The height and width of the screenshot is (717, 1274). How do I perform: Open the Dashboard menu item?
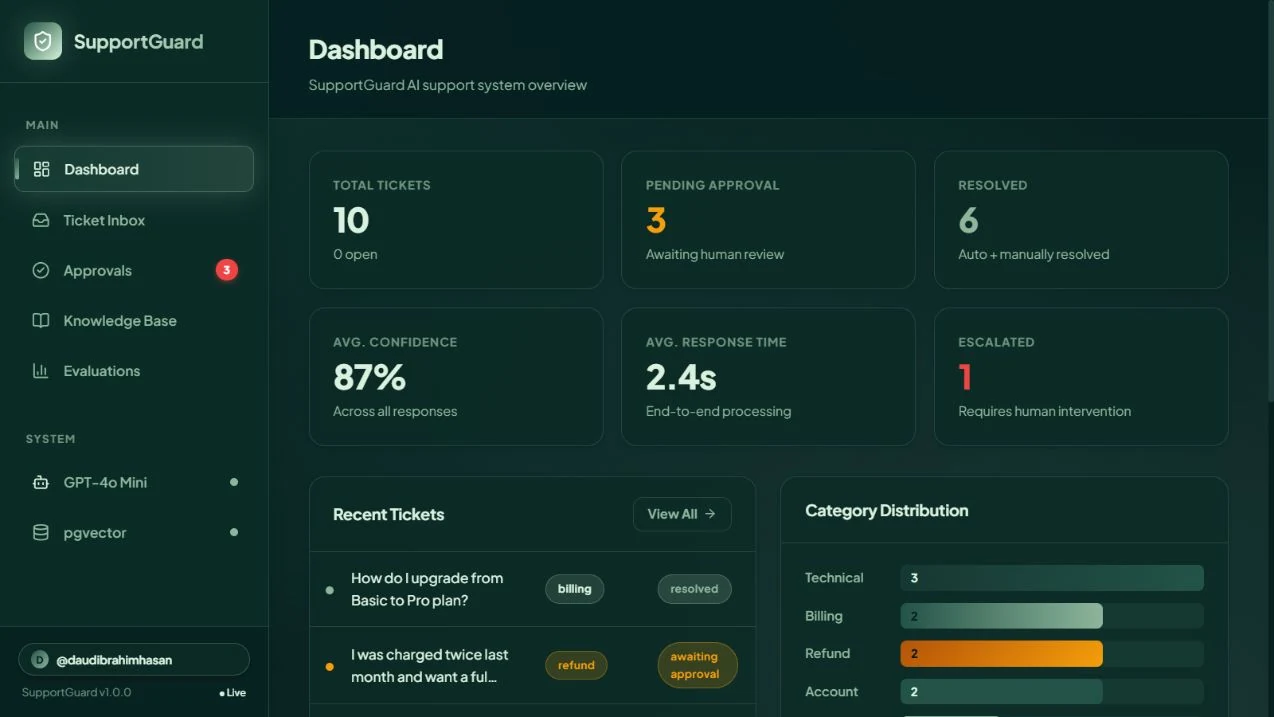[134, 169]
